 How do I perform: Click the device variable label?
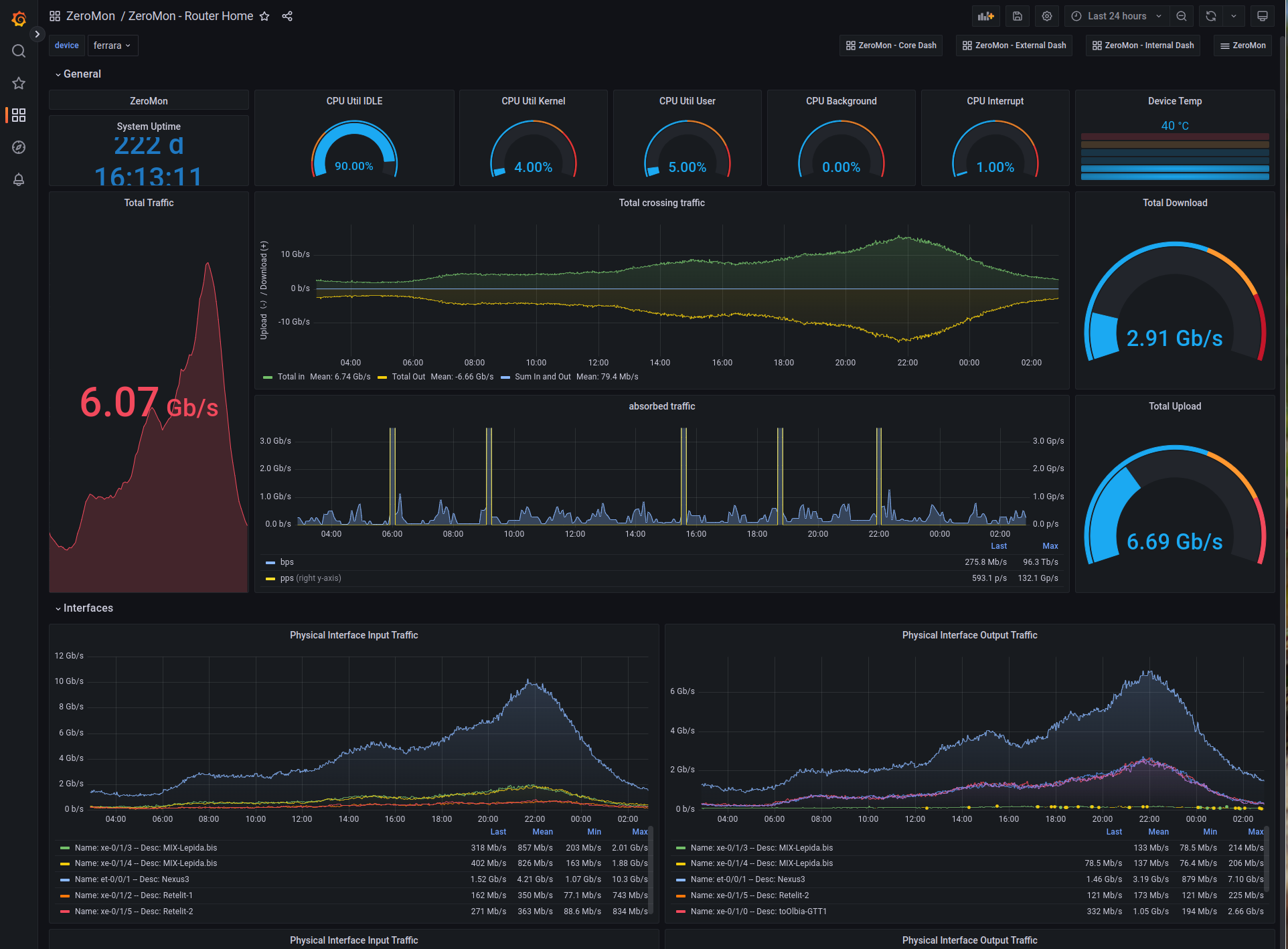coord(67,46)
